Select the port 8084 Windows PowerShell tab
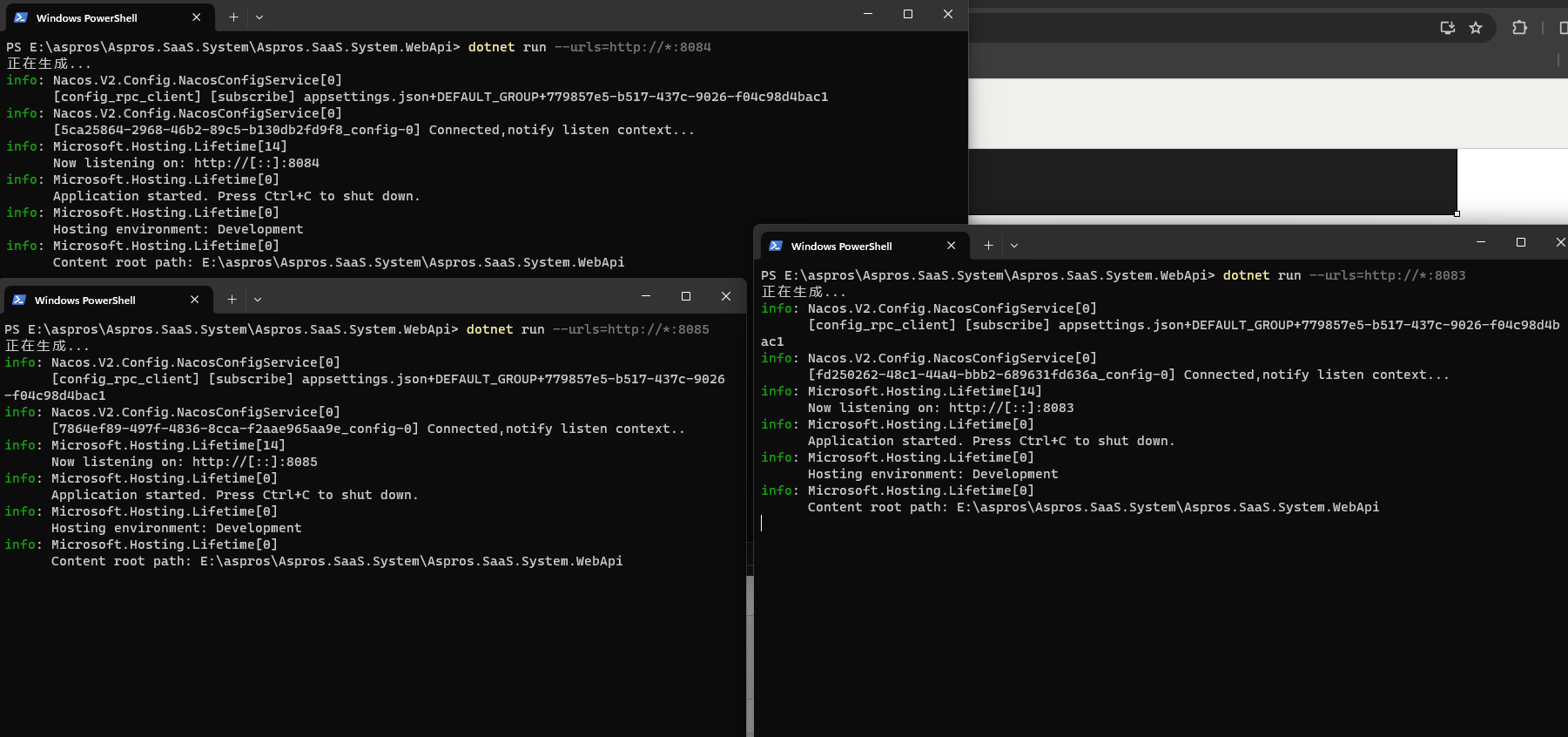 click(x=109, y=17)
